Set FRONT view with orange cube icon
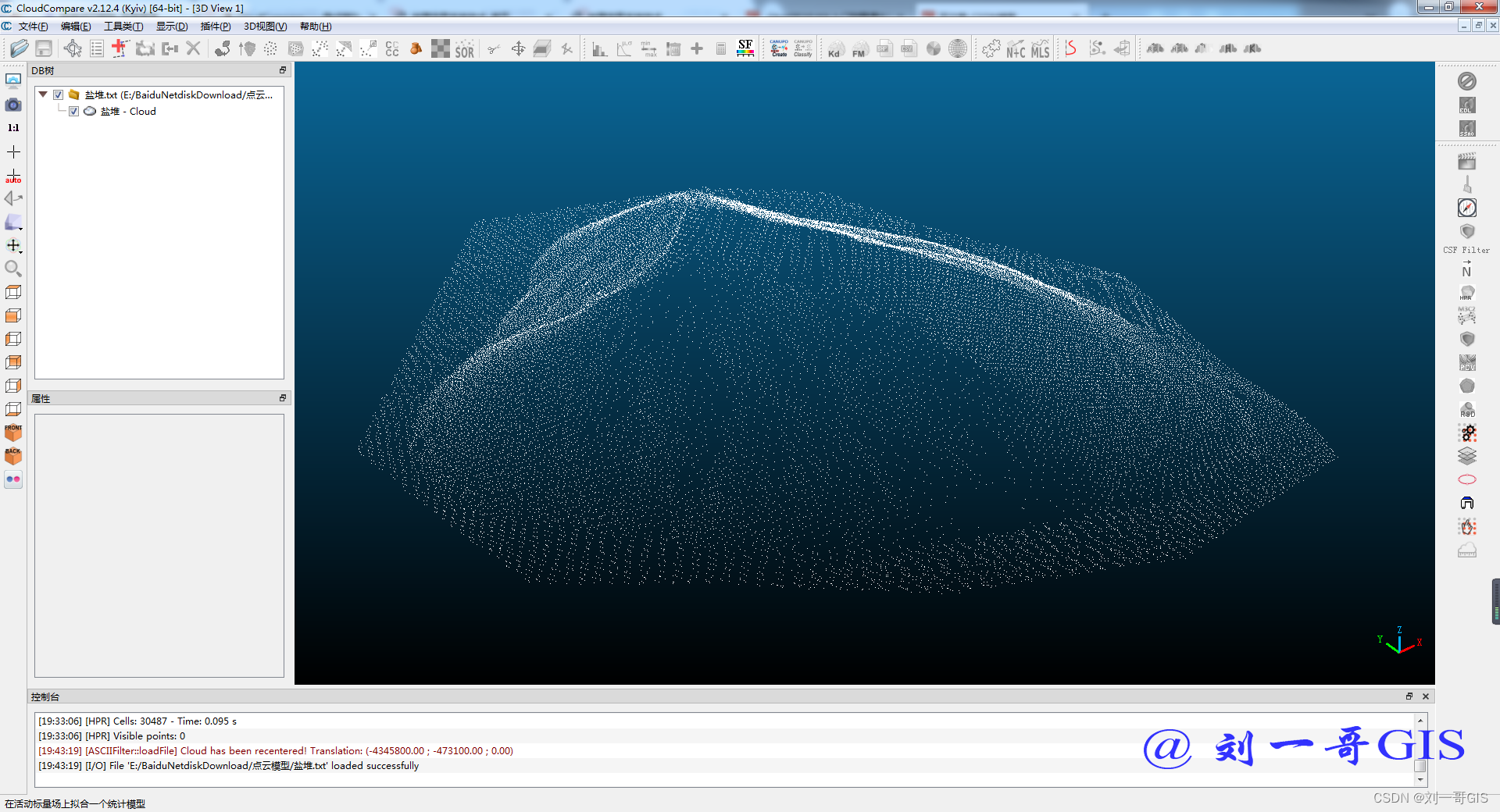This screenshot has width=1500, height=812. click(x=13, y=433)
